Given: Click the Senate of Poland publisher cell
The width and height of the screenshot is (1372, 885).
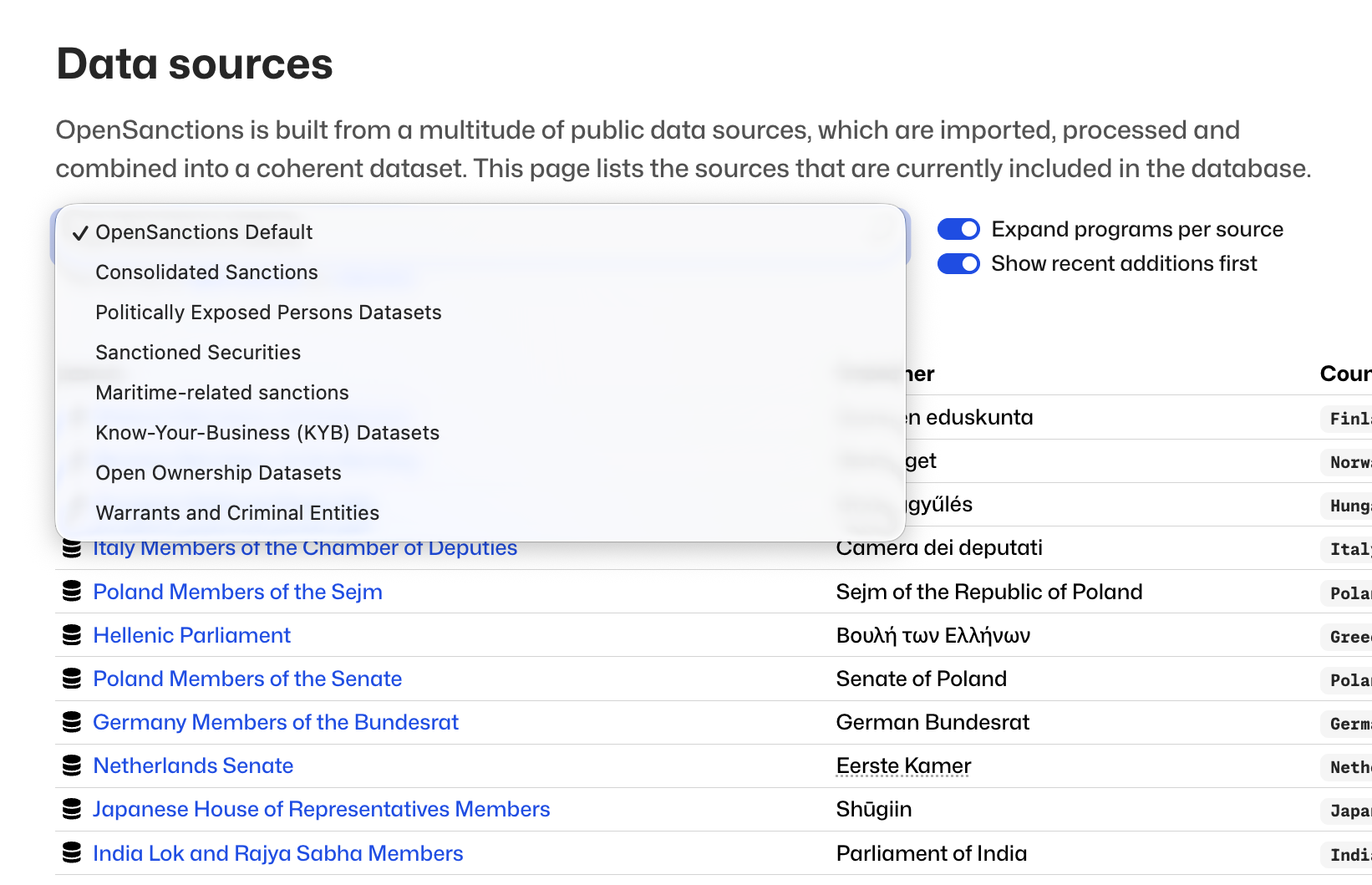Looking at the screenshot, I should pos(922,679).
